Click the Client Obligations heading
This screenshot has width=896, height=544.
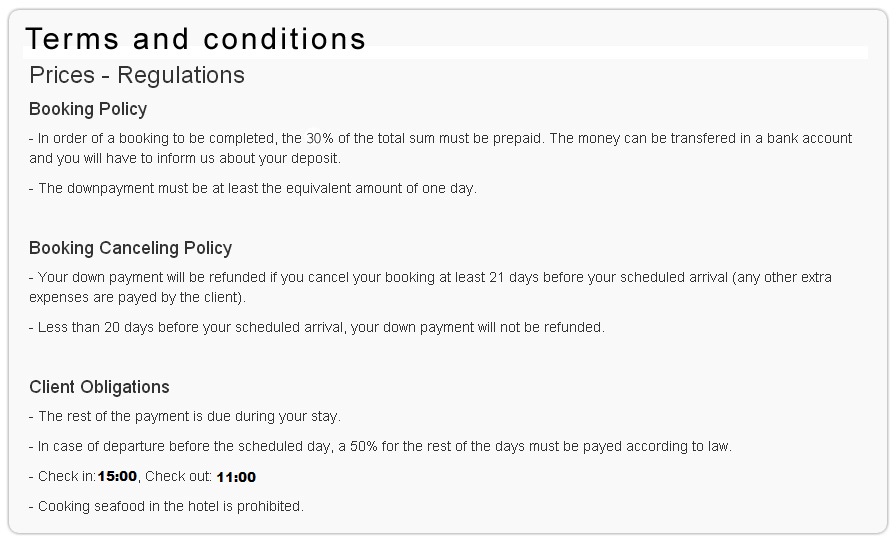99,387
